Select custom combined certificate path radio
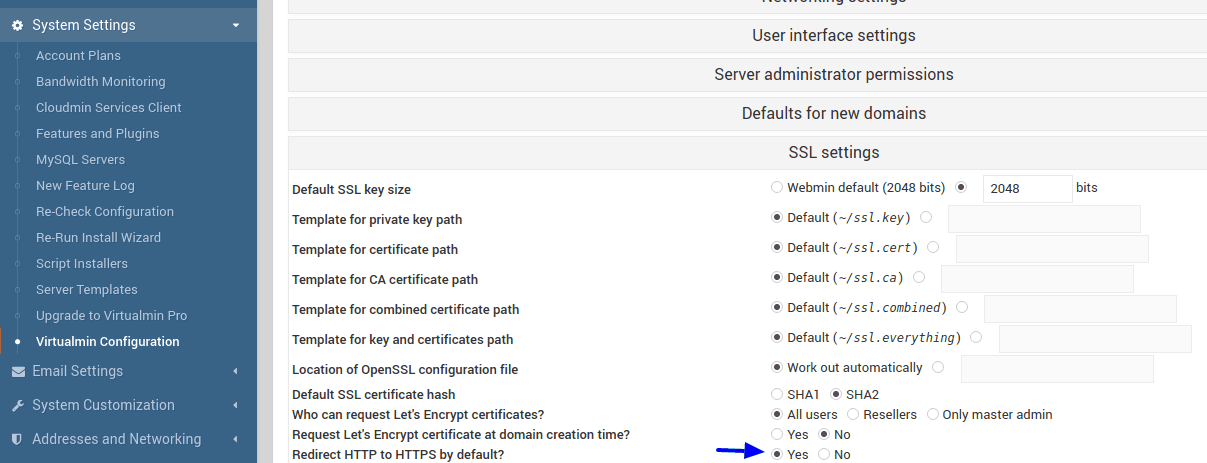The height and width of the screenshot is (463, 1207). click(962, 307)
